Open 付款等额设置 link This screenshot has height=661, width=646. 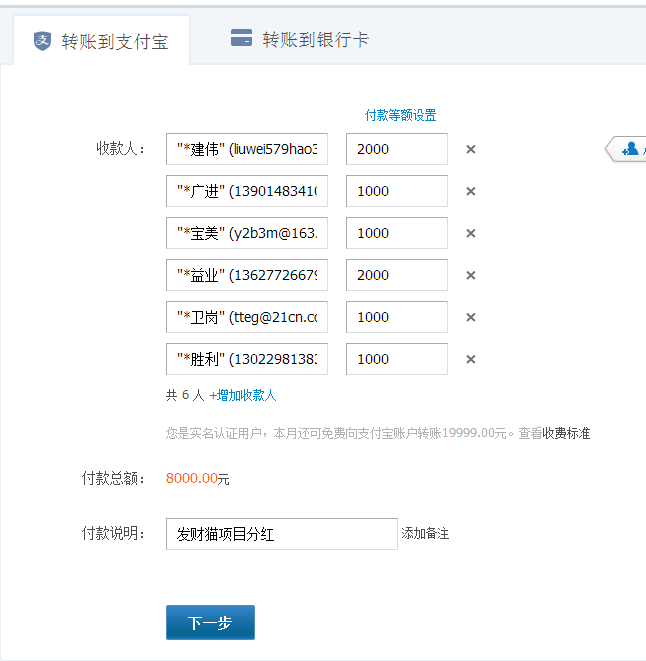coord(400,115)
